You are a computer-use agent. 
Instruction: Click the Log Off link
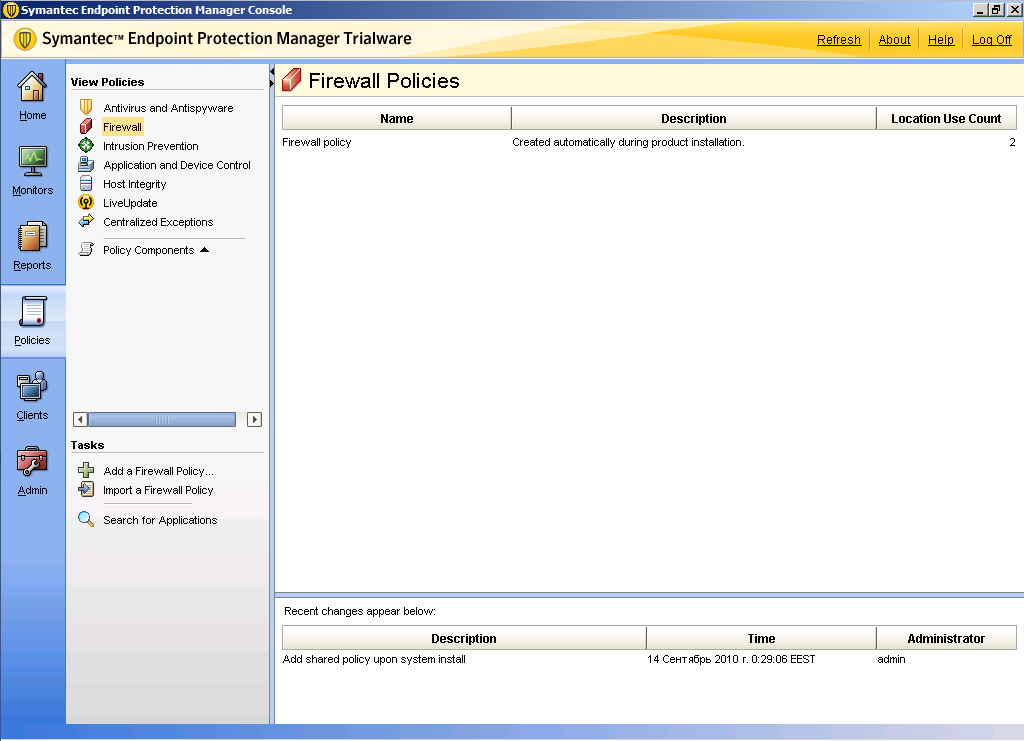(x=991, y=39)
